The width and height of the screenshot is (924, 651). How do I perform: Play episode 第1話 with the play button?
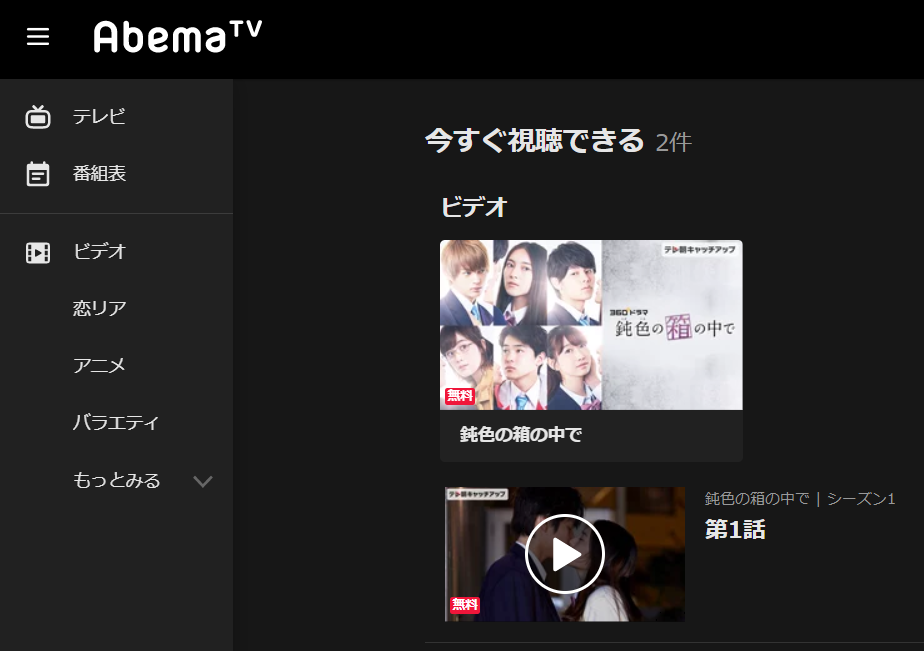(565, 554)
